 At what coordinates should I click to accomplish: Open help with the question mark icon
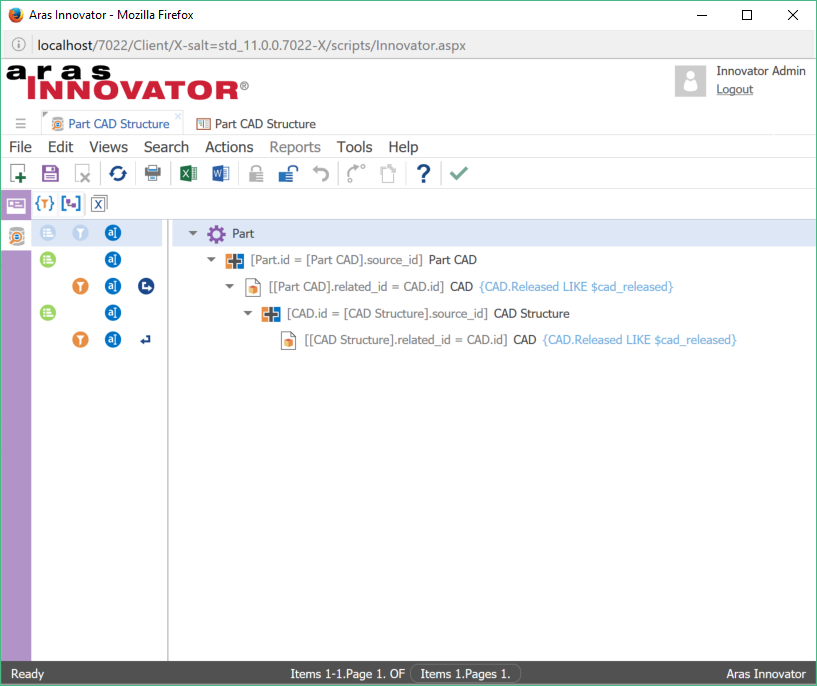pos(423,174)
